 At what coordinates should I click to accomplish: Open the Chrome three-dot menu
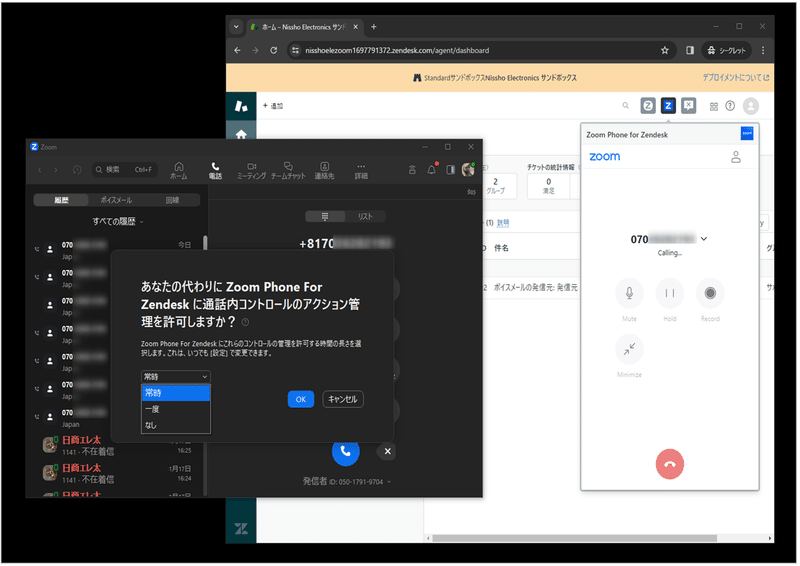point(765,51)
